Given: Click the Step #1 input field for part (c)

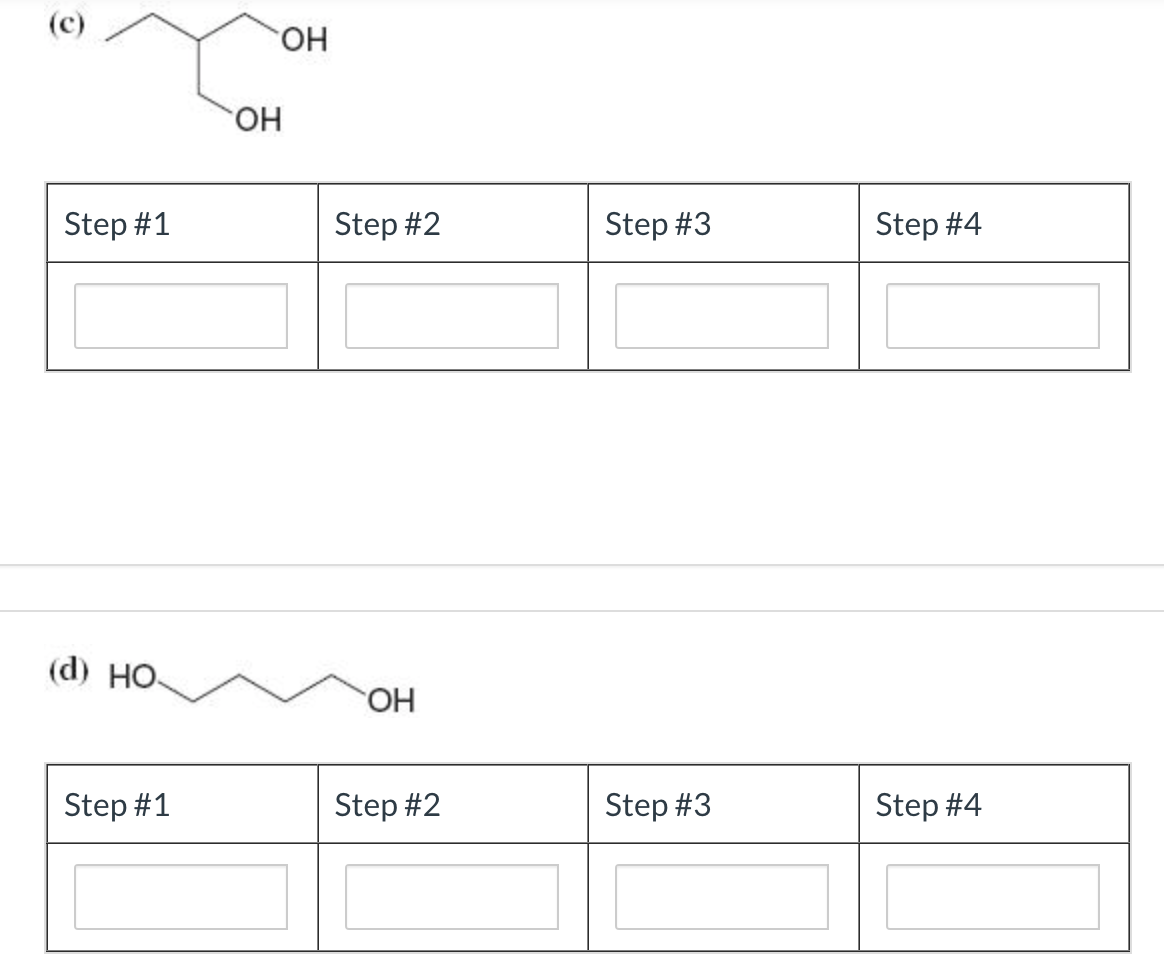Looking at the screenshot, I should (x=180, y=314).
